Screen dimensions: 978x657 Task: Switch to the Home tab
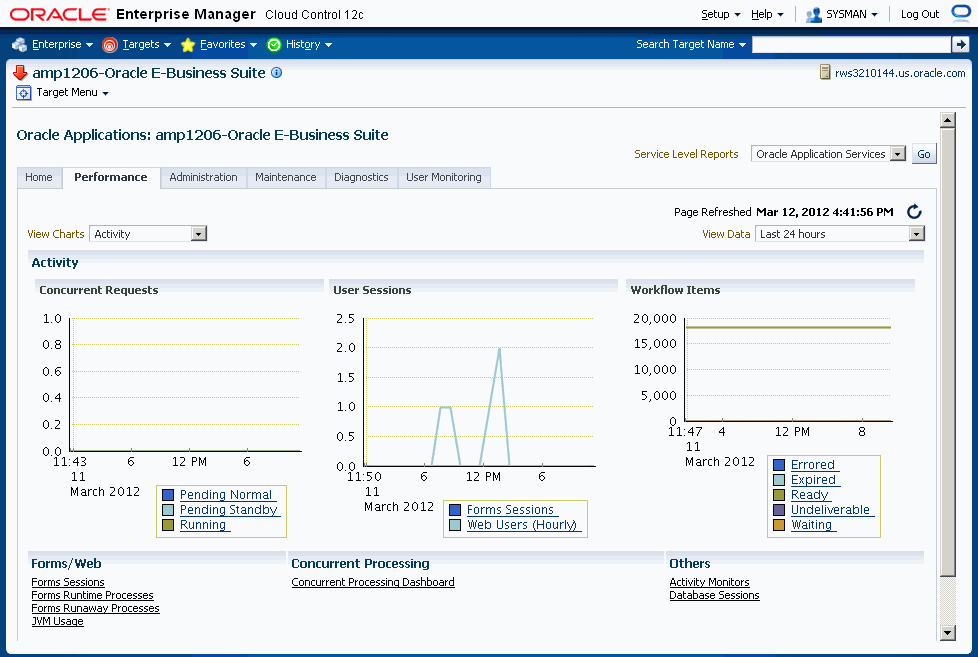[x=39, y=177]
